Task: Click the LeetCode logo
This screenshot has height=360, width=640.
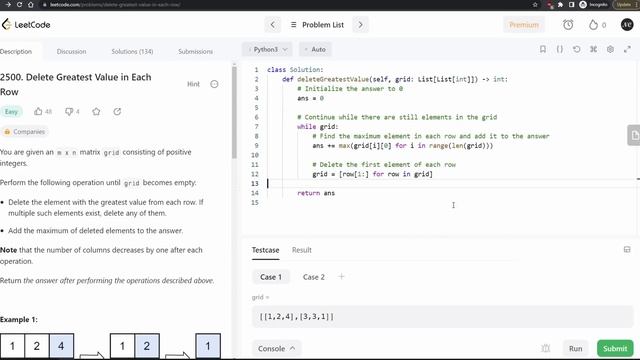Action: coord(26,24)
